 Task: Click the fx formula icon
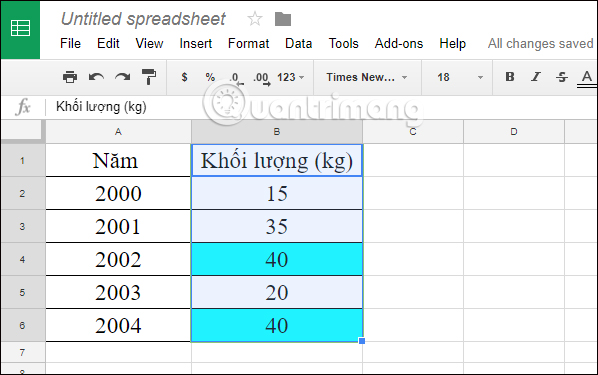23,107
